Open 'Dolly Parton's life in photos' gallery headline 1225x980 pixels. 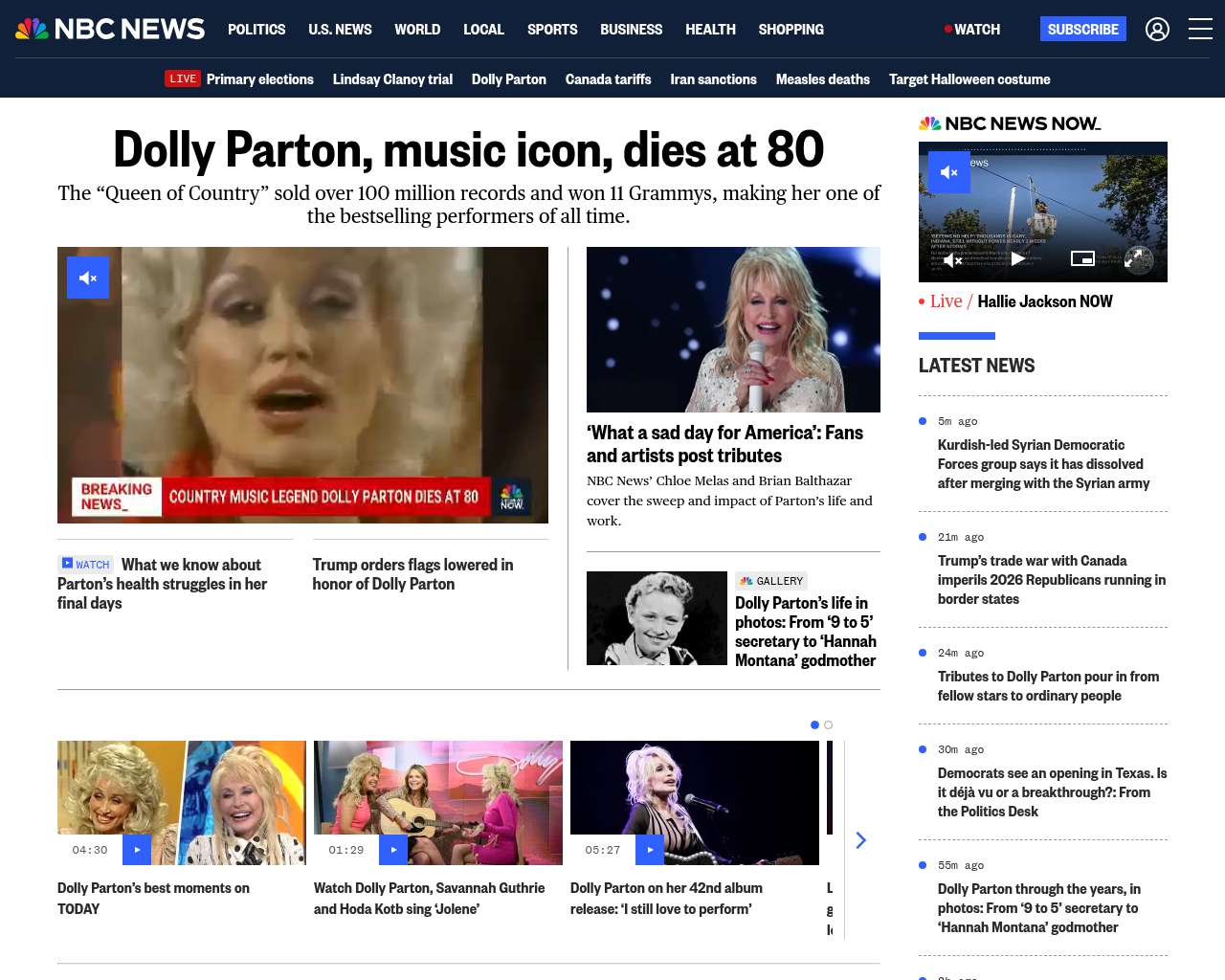point(806,632)
